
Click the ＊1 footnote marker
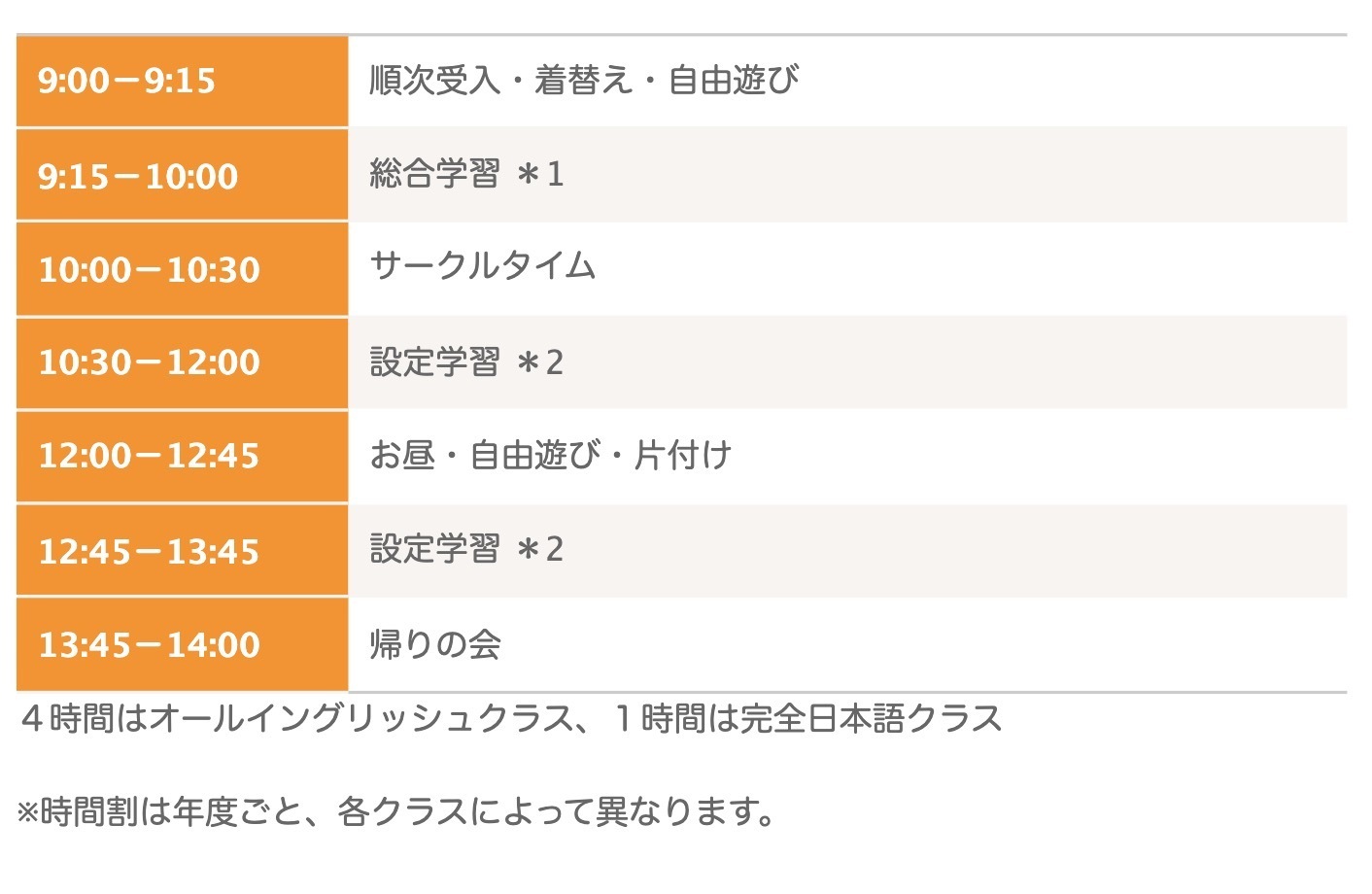pos(540,175)
